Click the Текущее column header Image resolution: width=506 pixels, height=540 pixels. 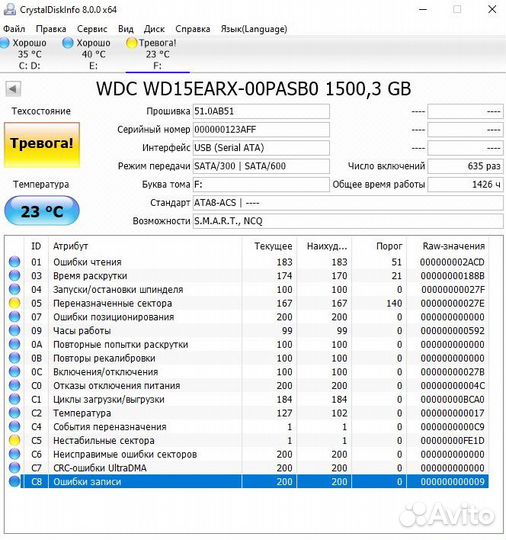coord(269,246)
